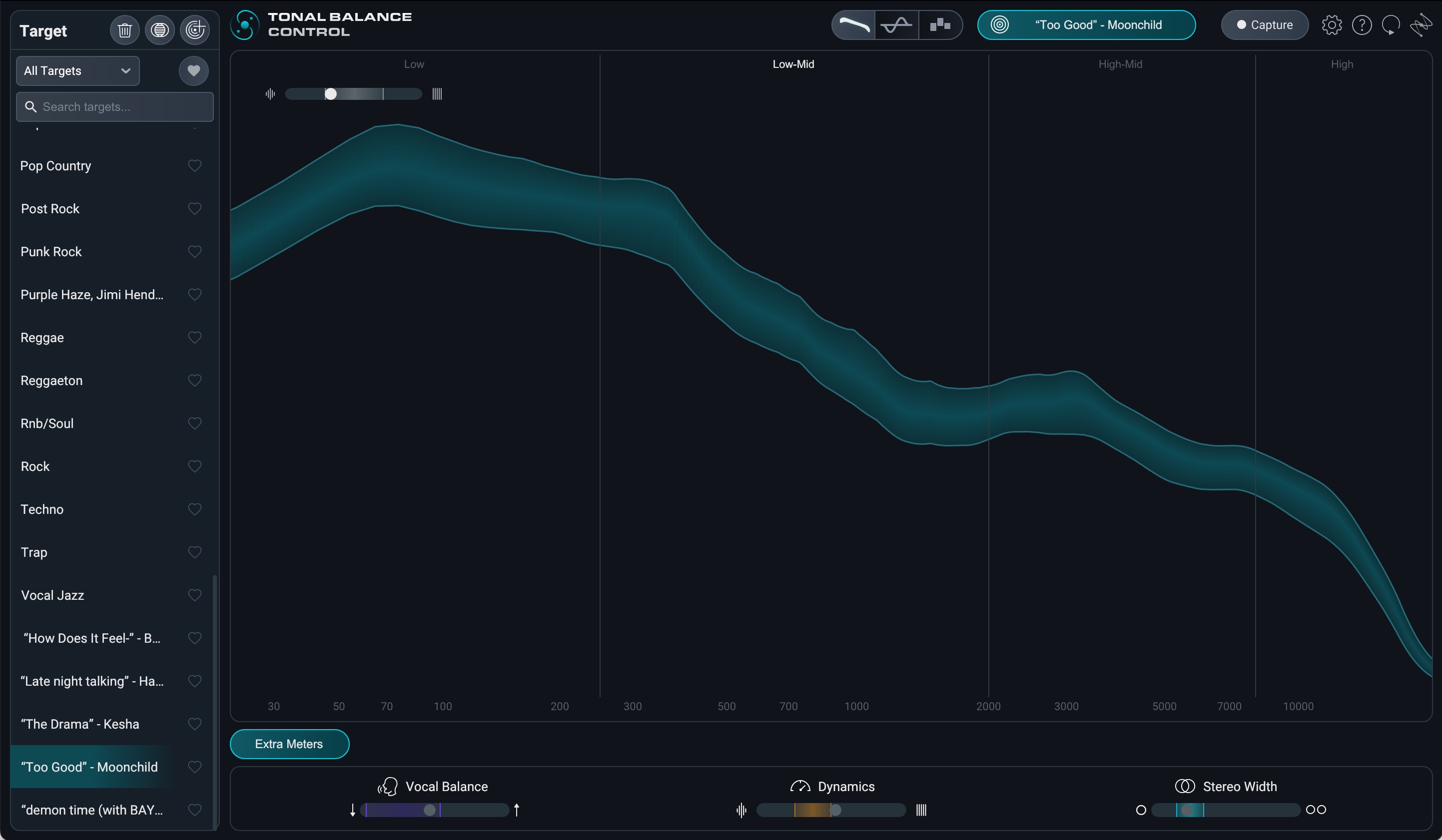The width and height of the screenshot is (1442, 840).
Task: Click the trash icon in Target panel
Action: point(124,30)
